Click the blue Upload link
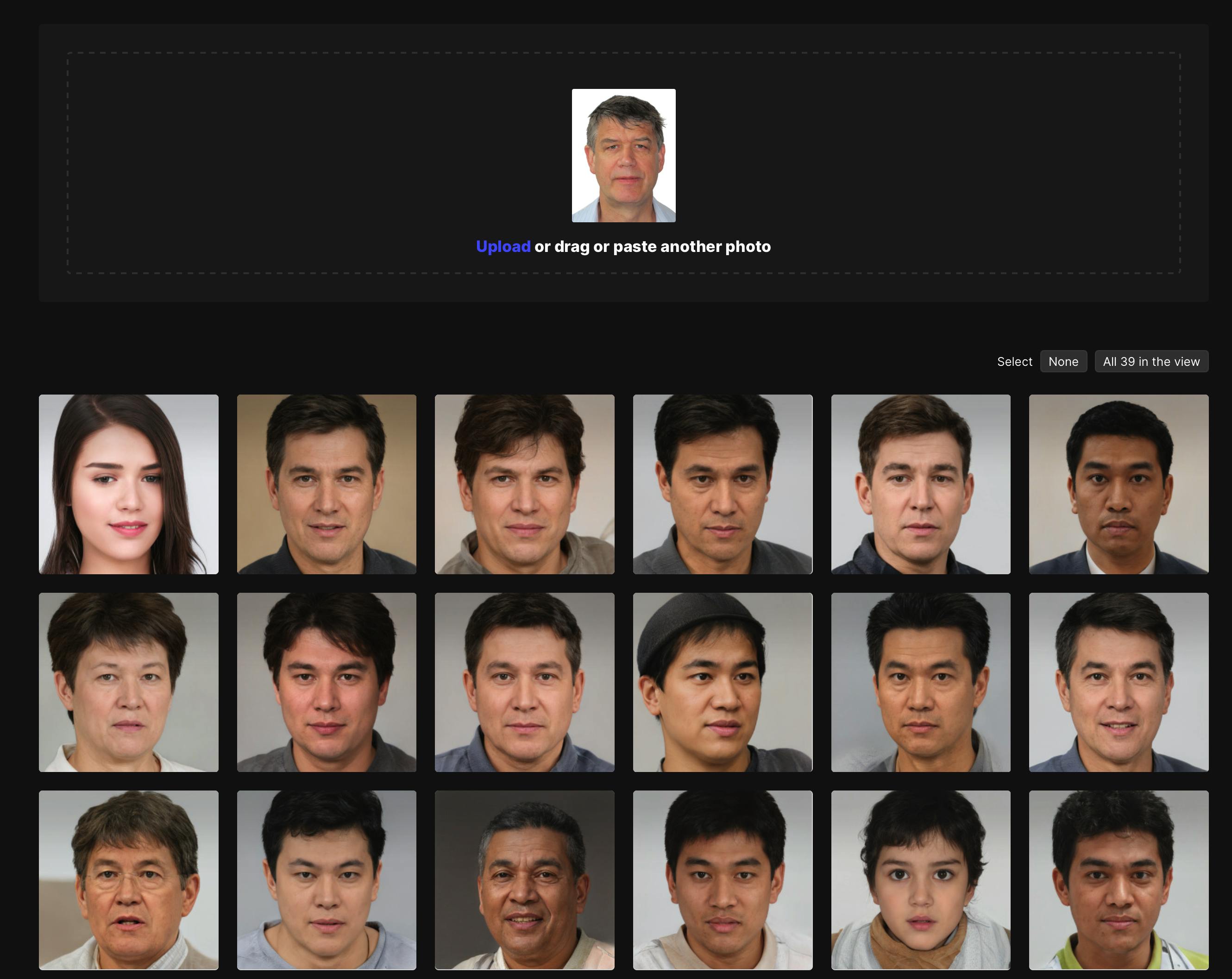This screenshot has height=979, width=1232. coord(503,247)
